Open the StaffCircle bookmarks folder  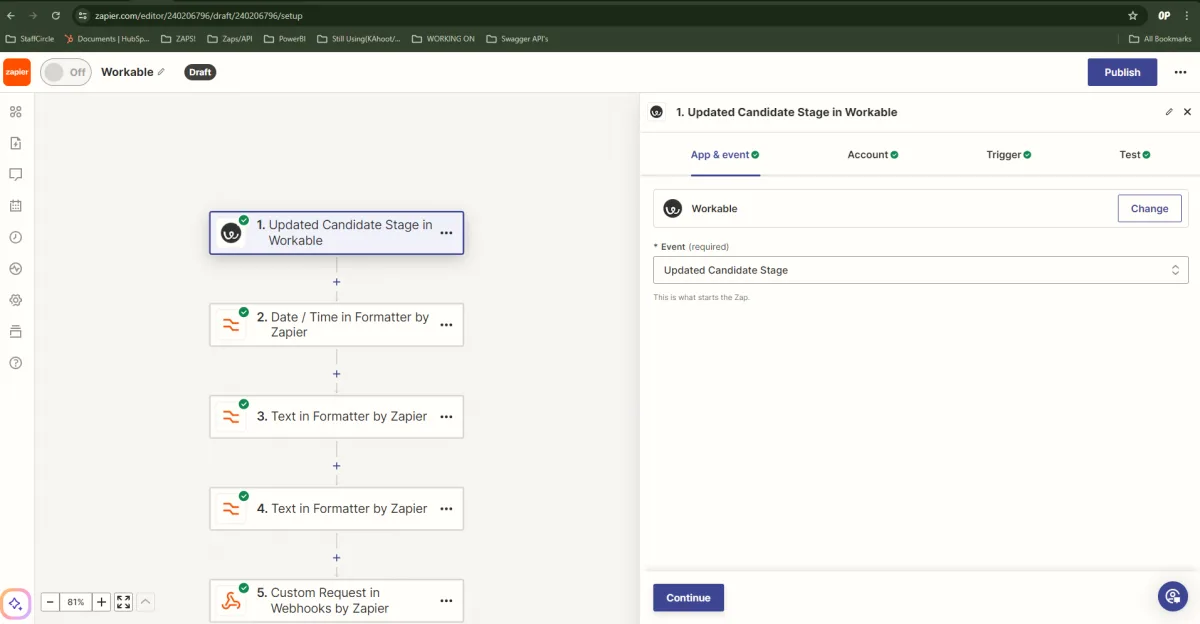(32, 39)
